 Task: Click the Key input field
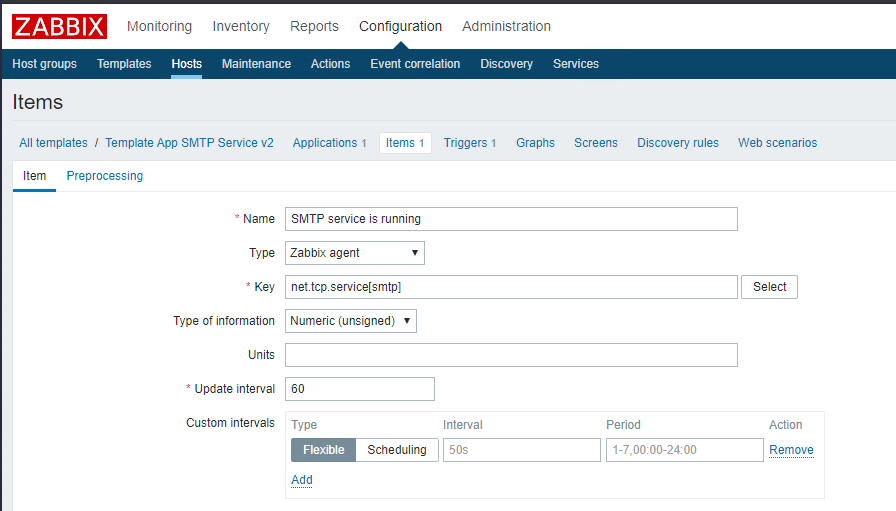pos(511,287)
